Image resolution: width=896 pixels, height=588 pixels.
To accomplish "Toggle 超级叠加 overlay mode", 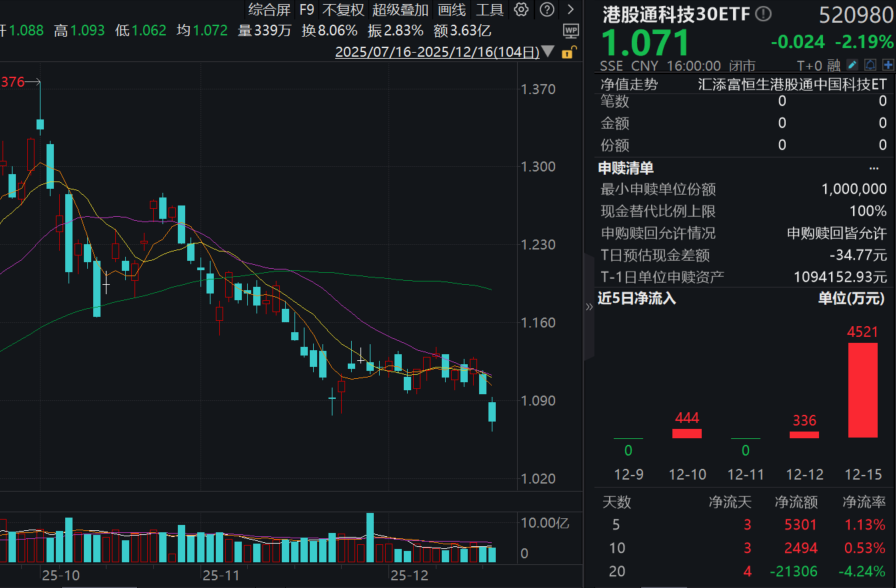I will [399, 9].
